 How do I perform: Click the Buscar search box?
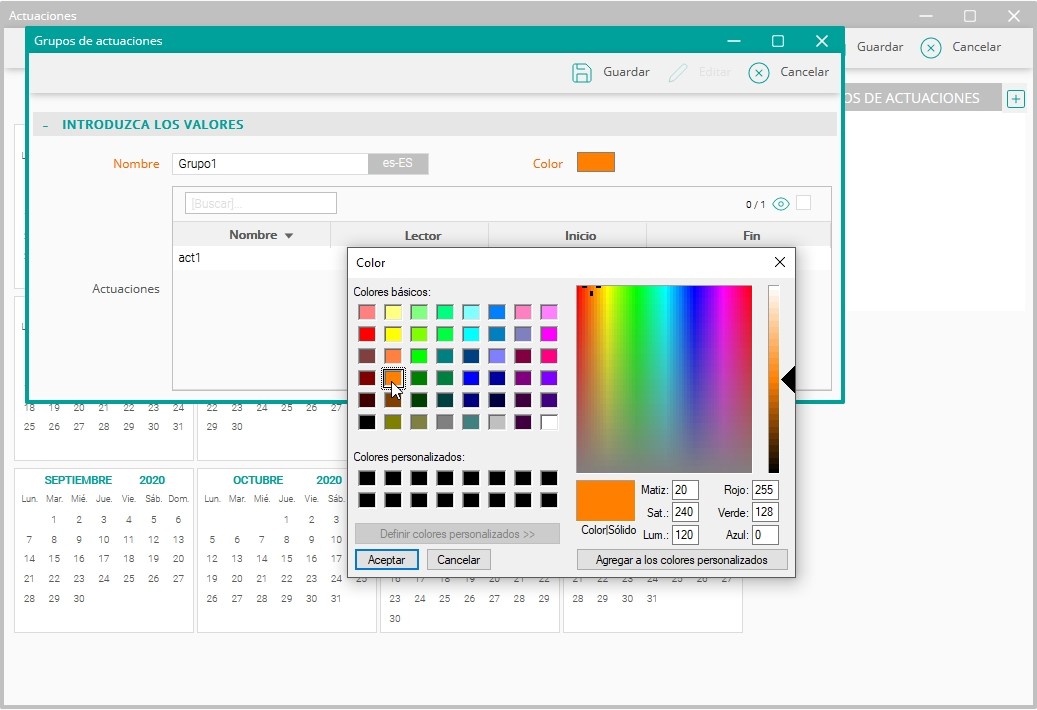tap(261, 203)
